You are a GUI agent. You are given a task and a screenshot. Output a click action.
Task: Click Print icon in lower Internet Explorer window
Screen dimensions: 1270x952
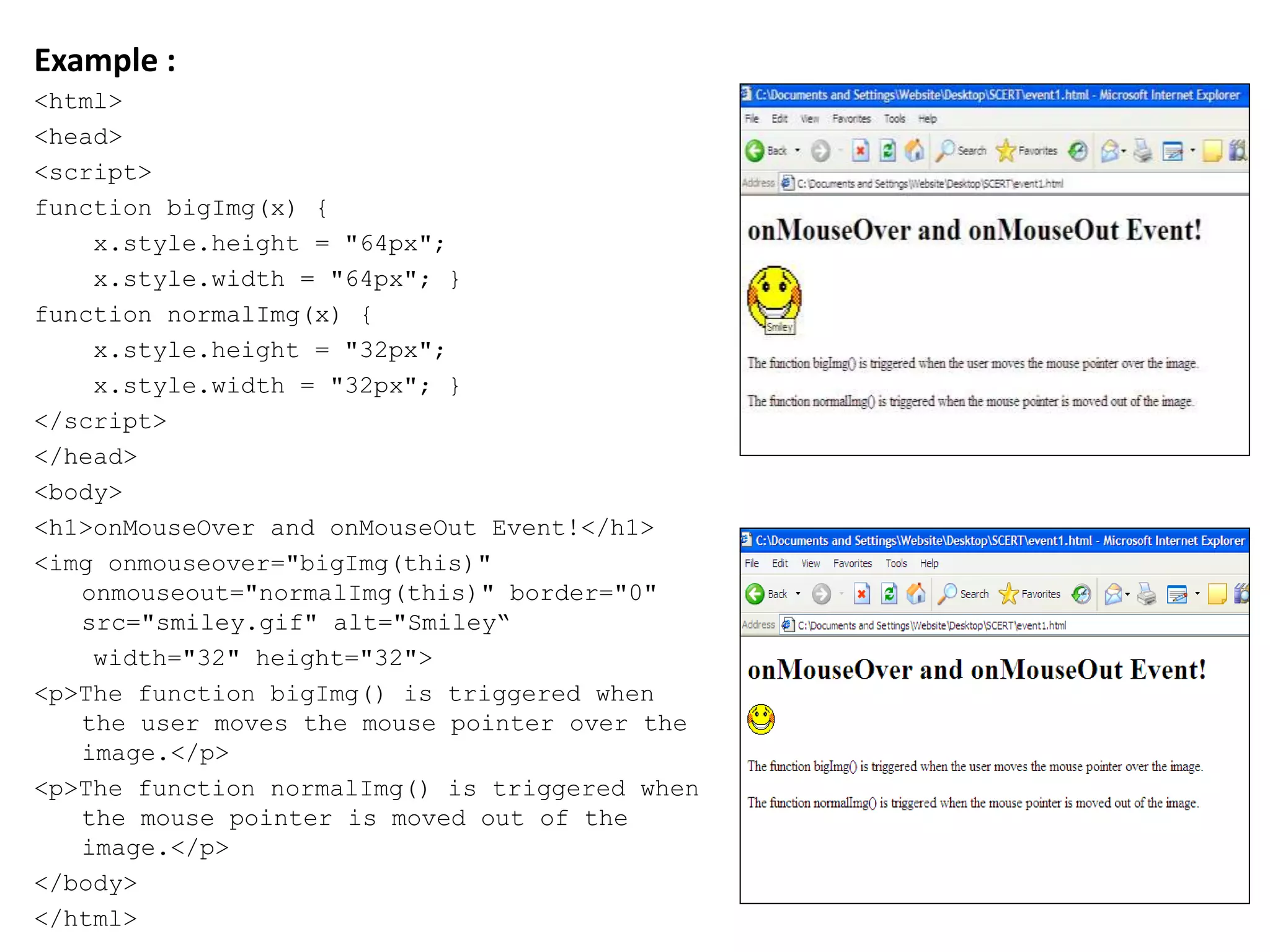(1147, 594)
